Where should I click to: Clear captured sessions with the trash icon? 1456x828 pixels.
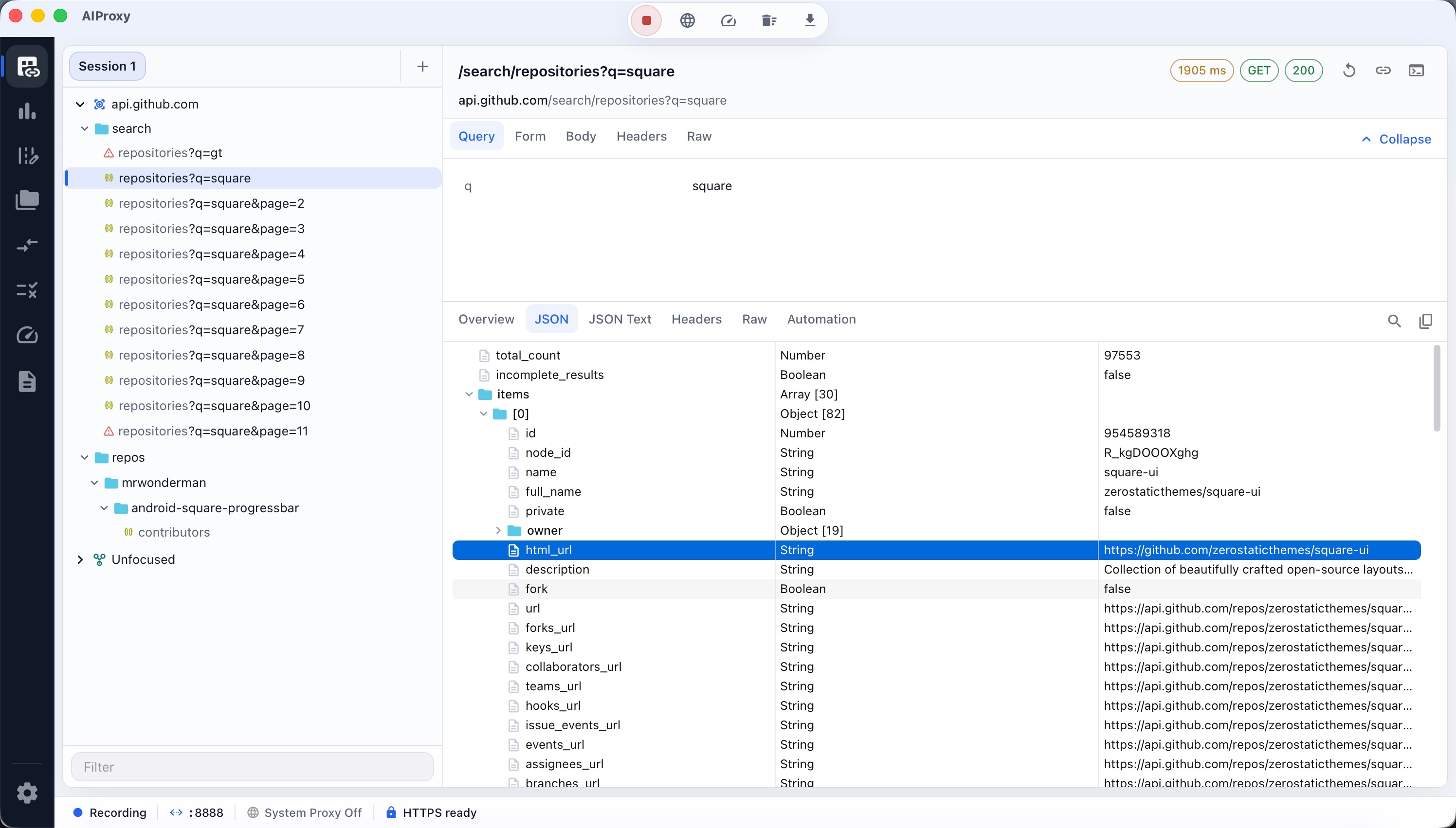coord(769,20)
